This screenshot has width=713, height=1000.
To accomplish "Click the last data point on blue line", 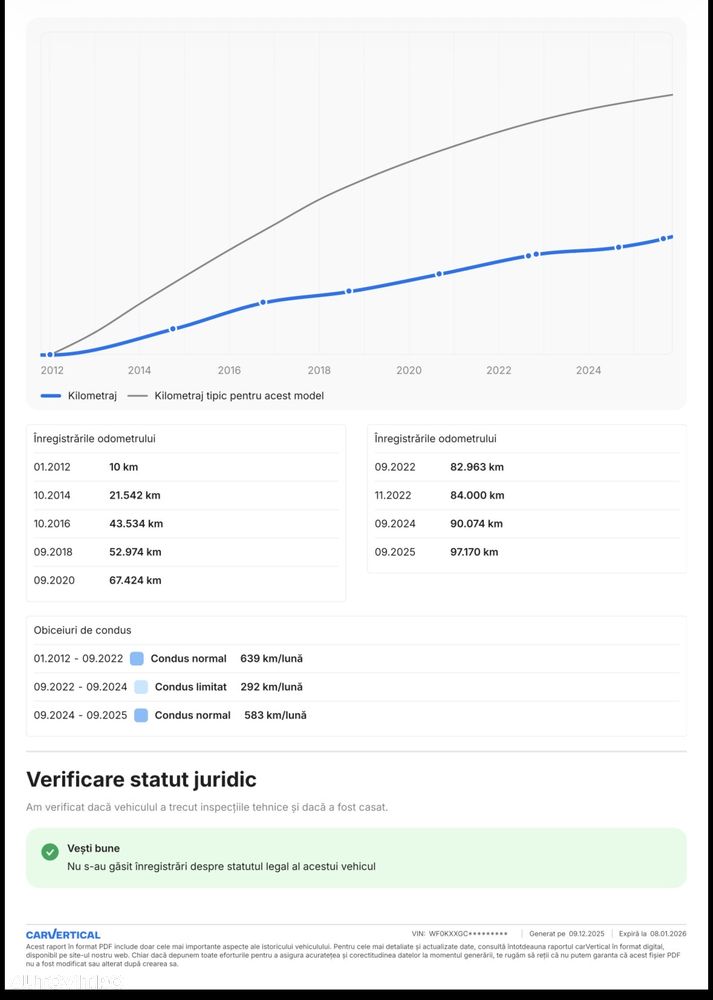I will tap(668, 237).
